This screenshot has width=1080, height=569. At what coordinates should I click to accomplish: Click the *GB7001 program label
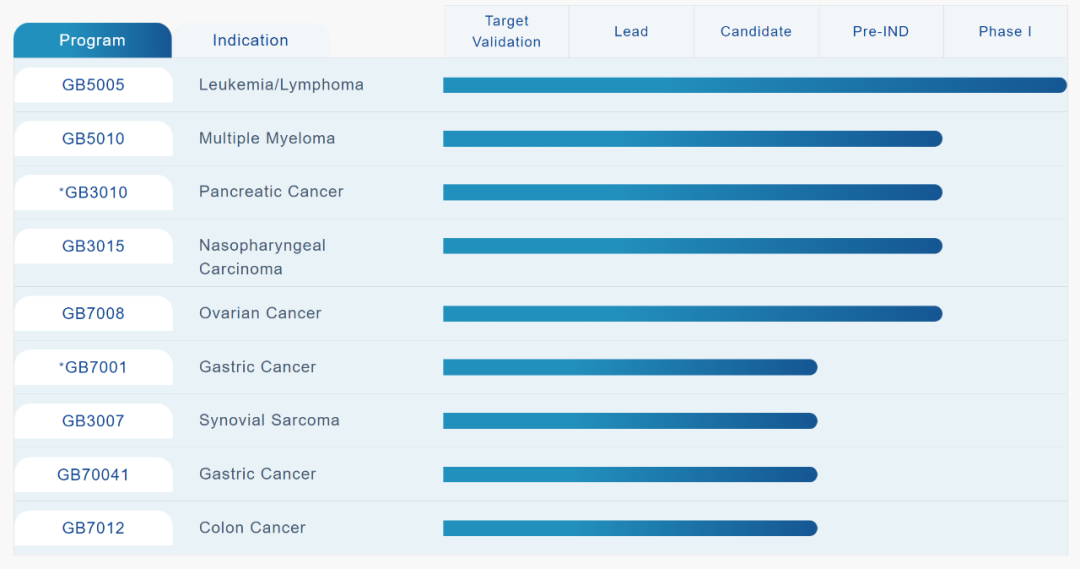[93, 367]
